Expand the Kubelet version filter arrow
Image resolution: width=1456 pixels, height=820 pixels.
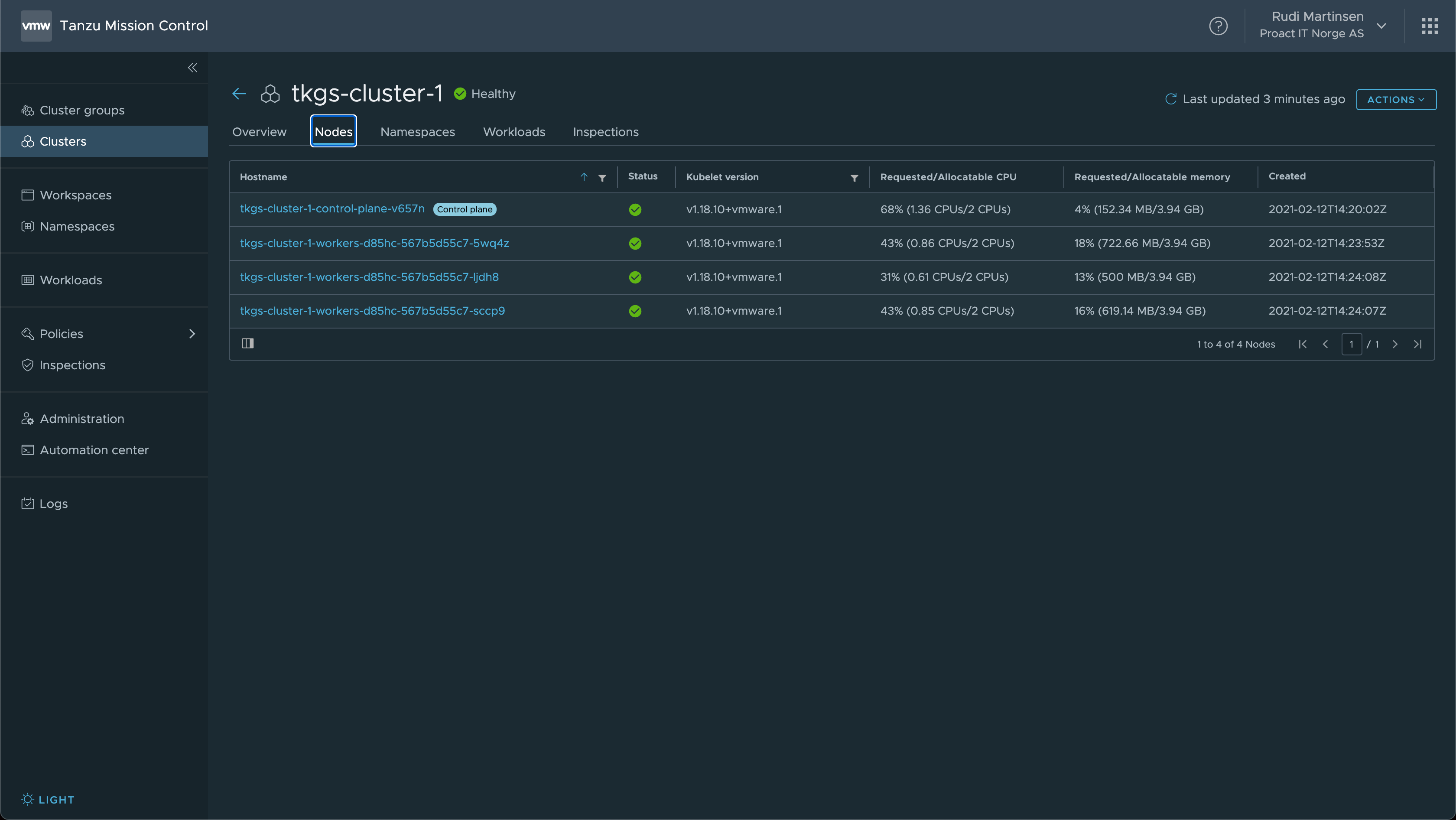(854, 177)
